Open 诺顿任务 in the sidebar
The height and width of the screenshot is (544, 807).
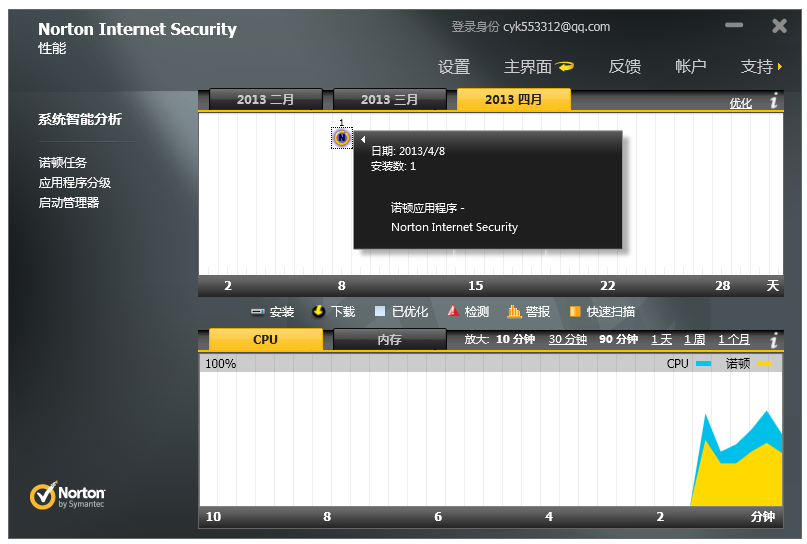tap(63, 163)
